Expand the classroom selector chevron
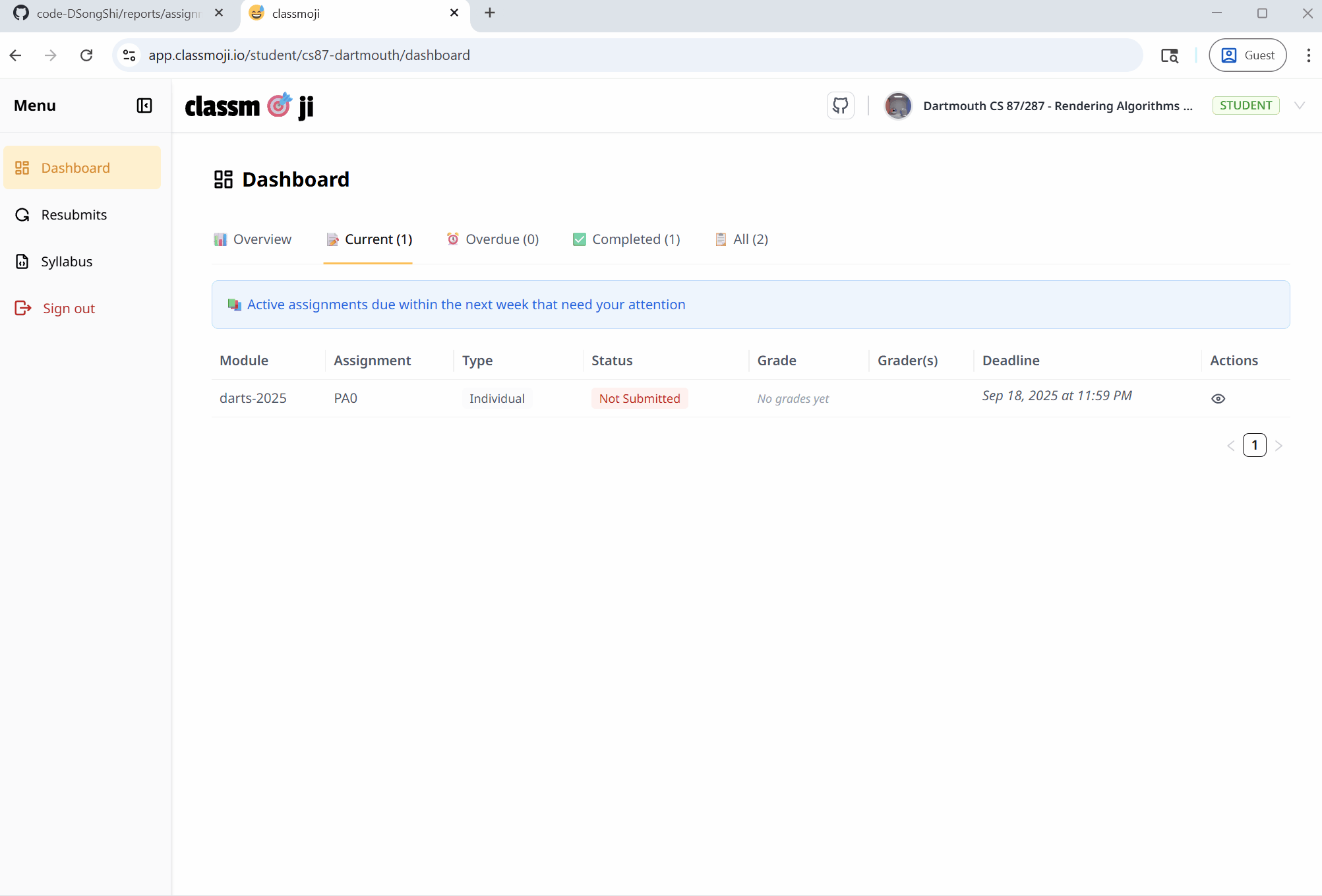This screenshot has width=1322, height=896. [x=1300, y=105]
